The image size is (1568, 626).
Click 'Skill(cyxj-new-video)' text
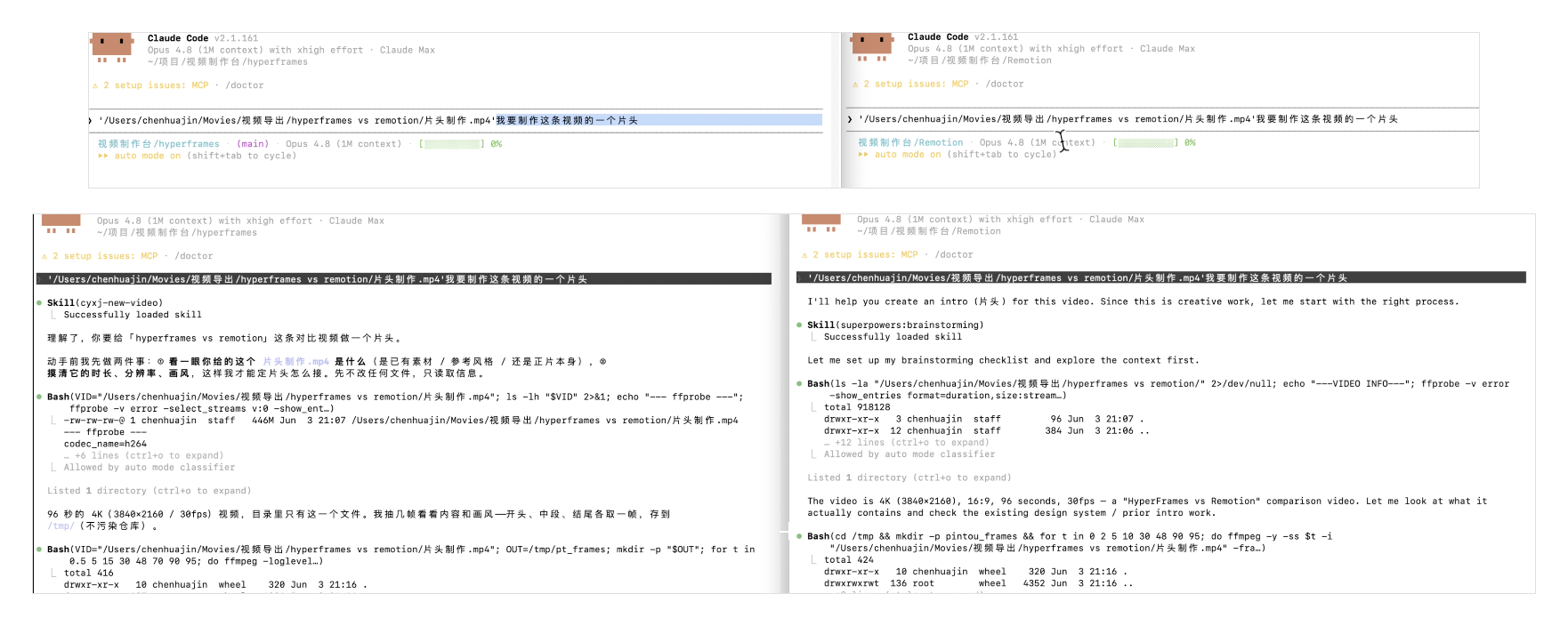(x=105, y=303)
